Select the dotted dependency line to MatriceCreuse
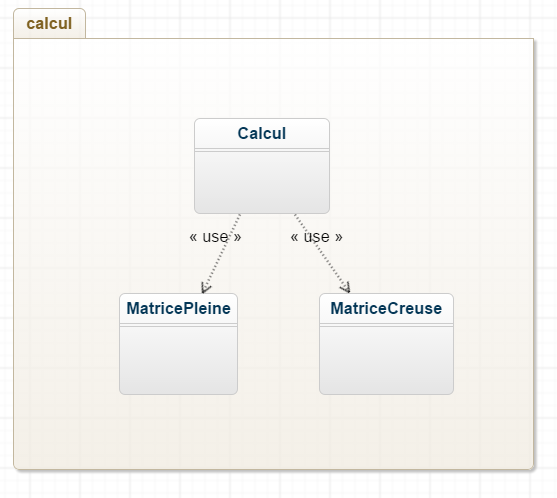 click(x=322, y=253)
